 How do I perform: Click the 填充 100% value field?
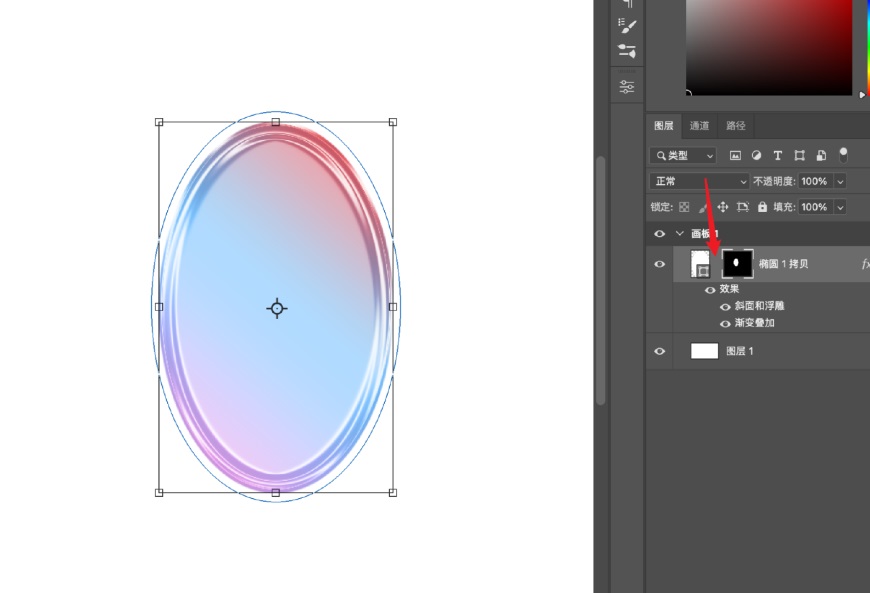pyautogui.click(x=815, y=207)
